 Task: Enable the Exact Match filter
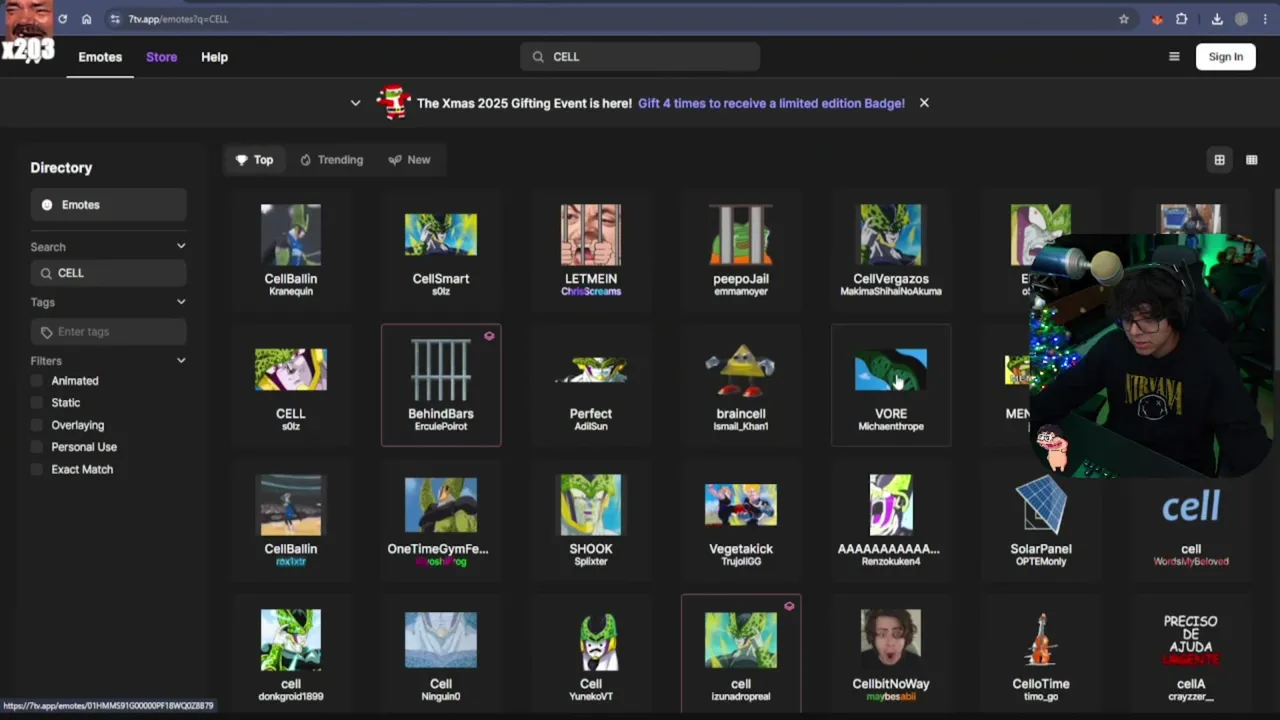[37, 469]
